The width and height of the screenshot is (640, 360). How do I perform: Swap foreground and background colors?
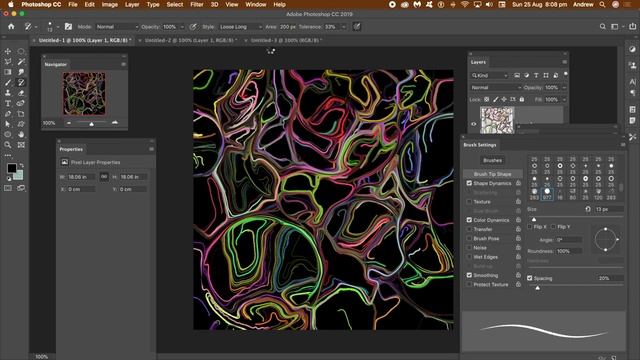pos(22,165)
